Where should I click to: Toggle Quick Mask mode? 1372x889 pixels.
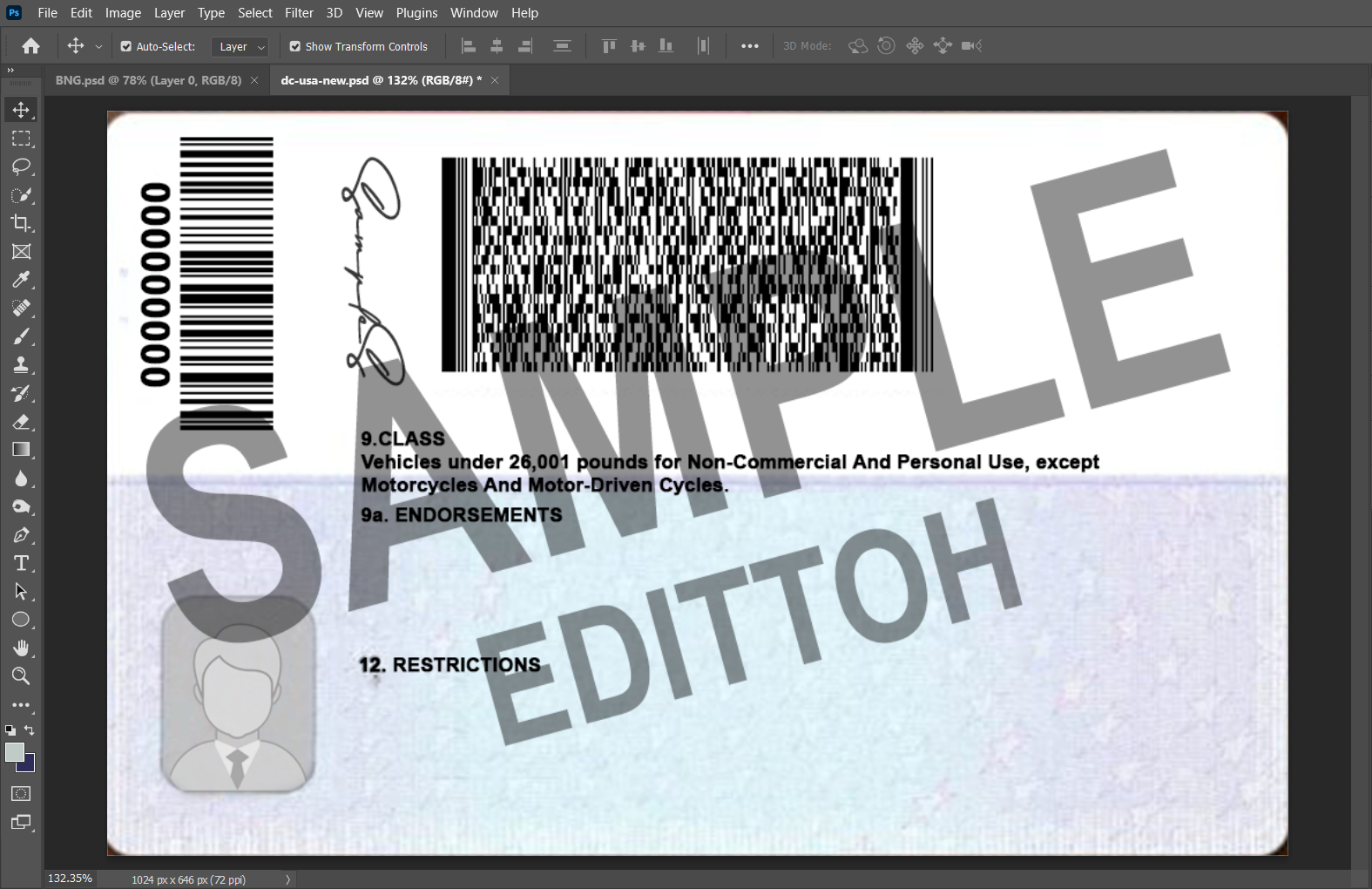(x=21, y=794)
